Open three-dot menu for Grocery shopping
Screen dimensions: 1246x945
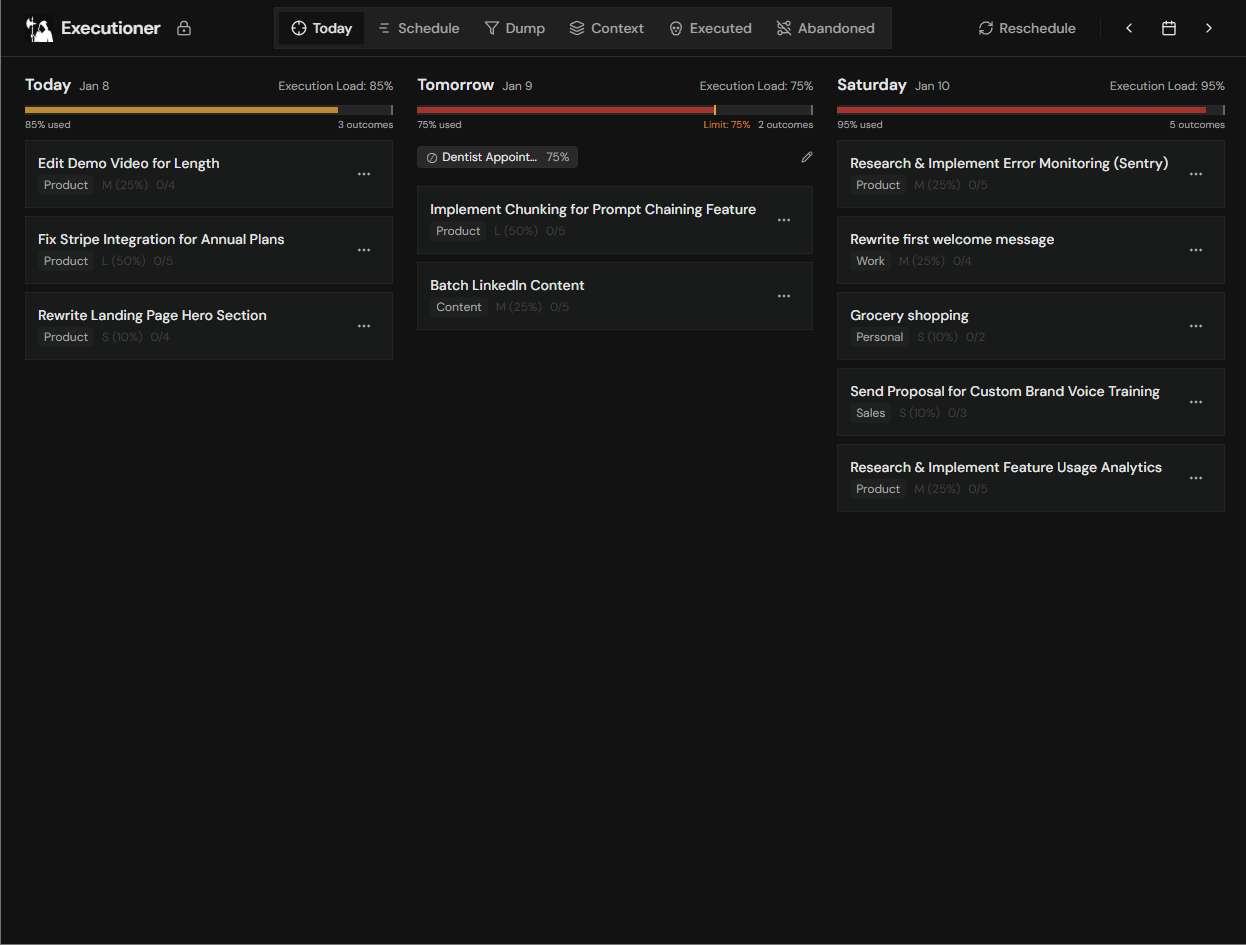1195,326
